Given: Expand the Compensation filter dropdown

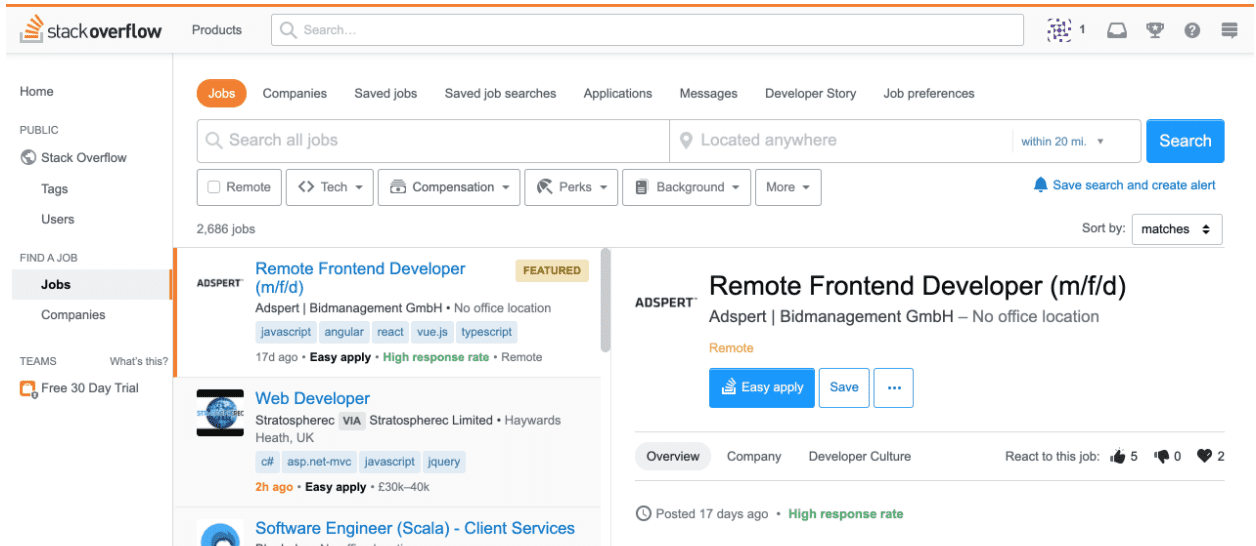Looking at the screenshot, I should 448,187.
